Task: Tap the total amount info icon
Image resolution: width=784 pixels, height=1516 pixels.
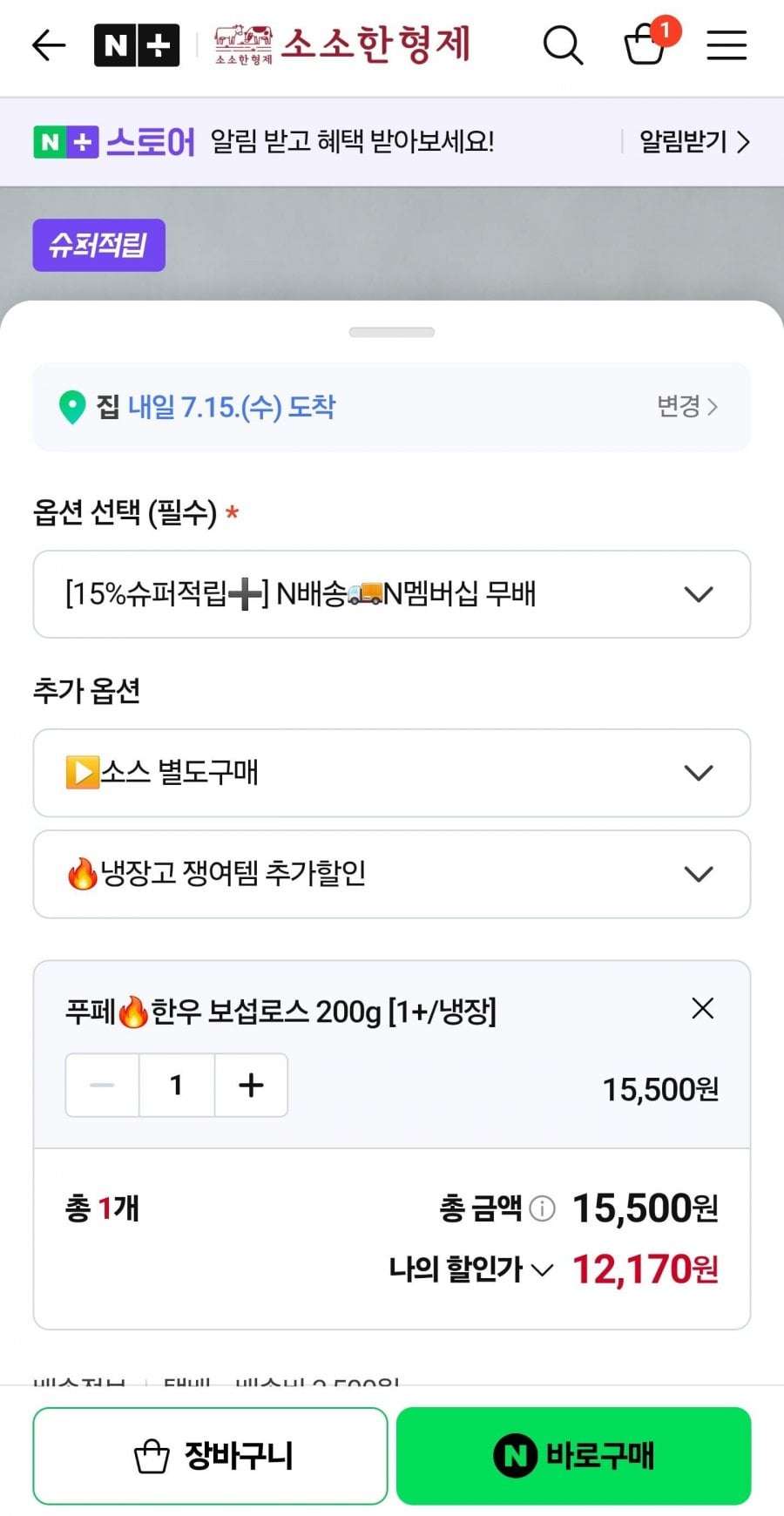Action: [x=542, y=1208]
